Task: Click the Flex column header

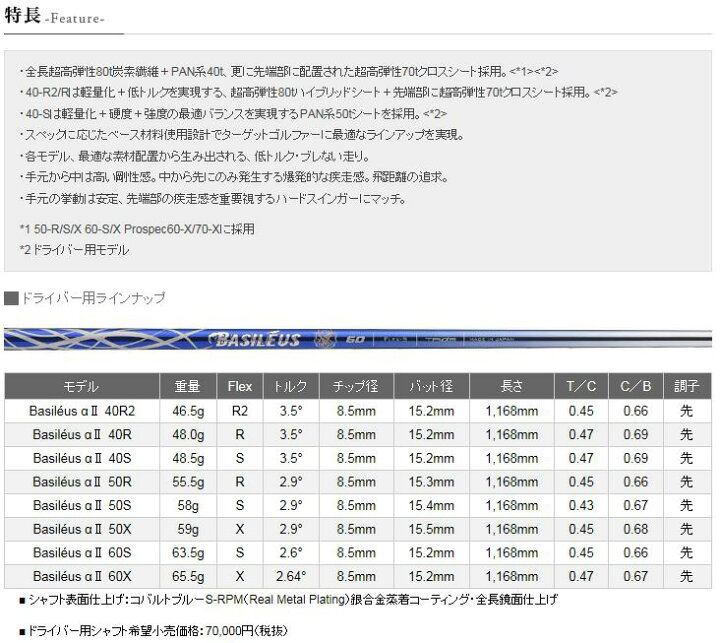Action: pyautogui.click(x=240, y=386)
